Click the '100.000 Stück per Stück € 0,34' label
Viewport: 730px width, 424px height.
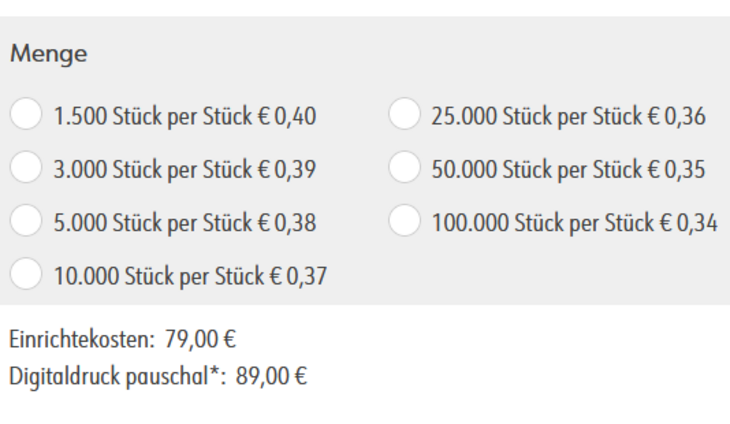coord(574,222)
